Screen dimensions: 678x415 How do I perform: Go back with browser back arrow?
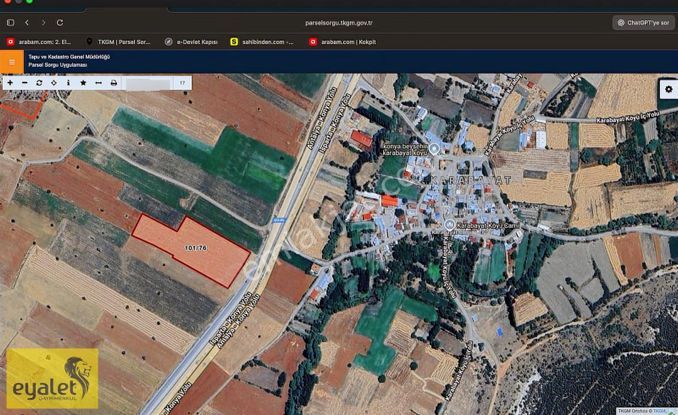coord(27,22)
